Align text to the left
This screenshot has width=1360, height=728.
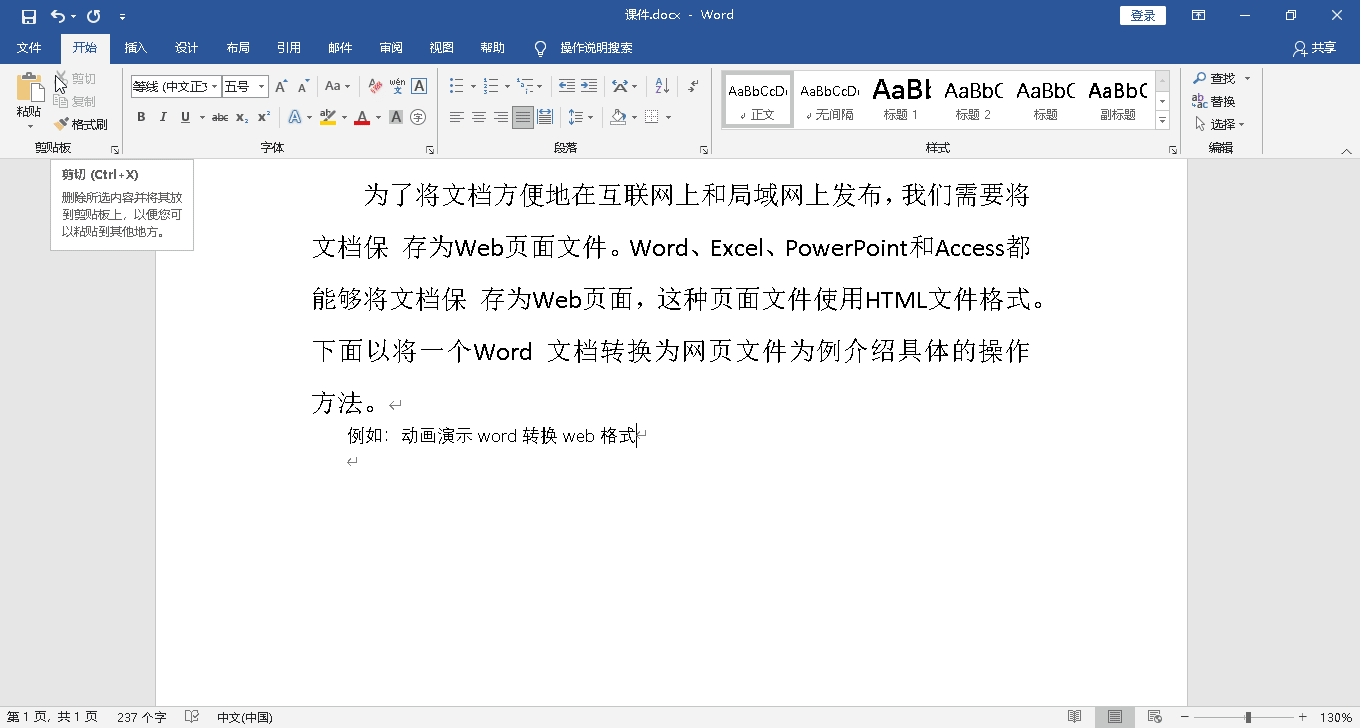[x=457, y=118]
